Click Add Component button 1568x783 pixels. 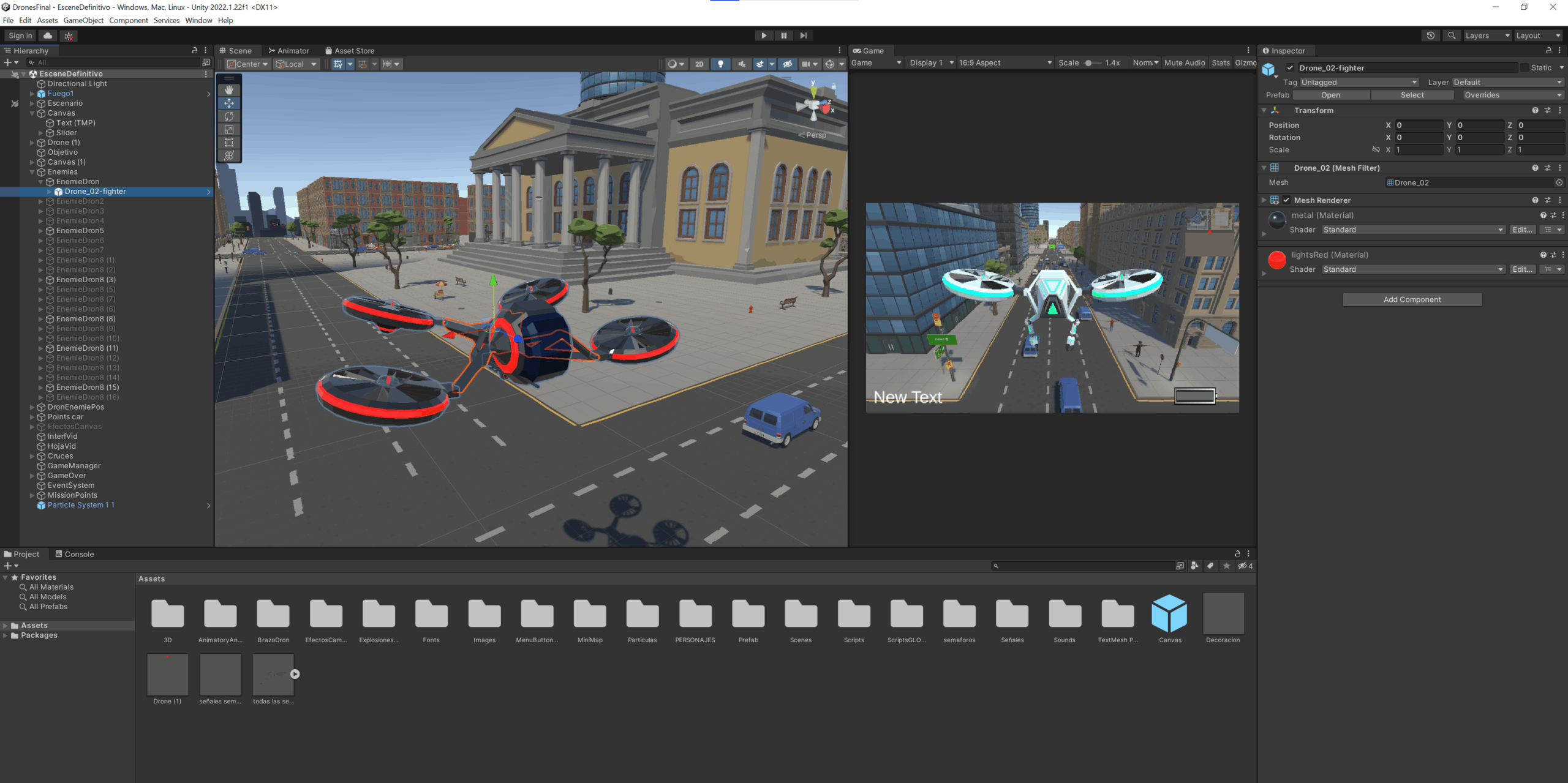pyautogui.click(x=1412, y=299)
